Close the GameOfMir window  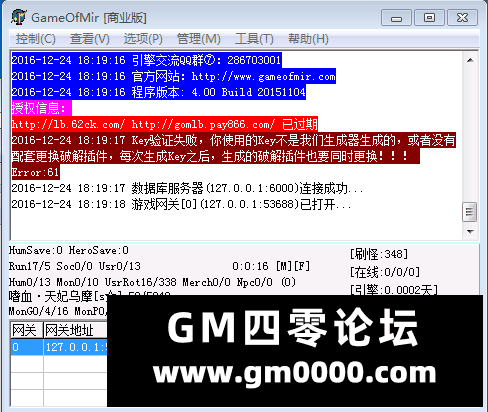[463, 18]
